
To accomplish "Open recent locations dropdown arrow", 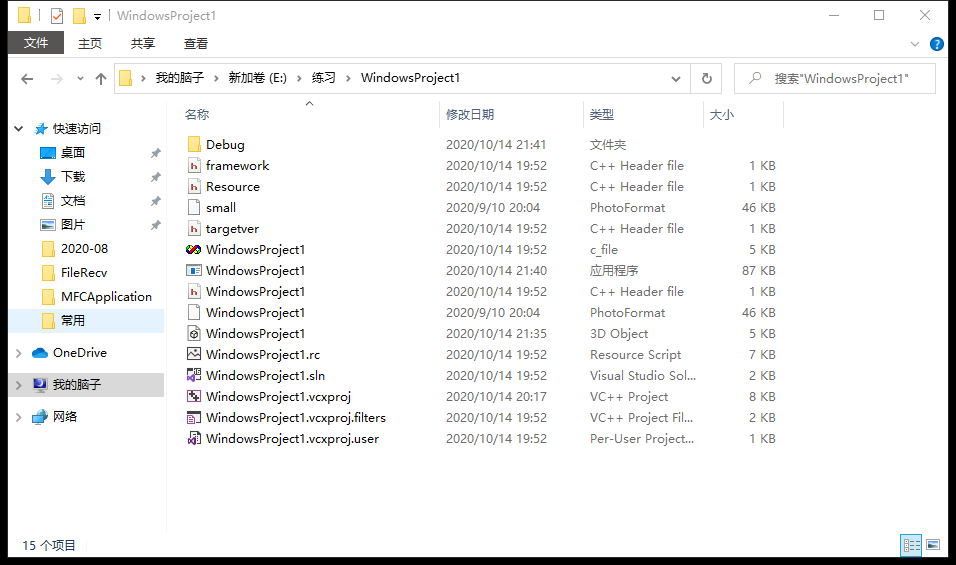I will [80, 79].
